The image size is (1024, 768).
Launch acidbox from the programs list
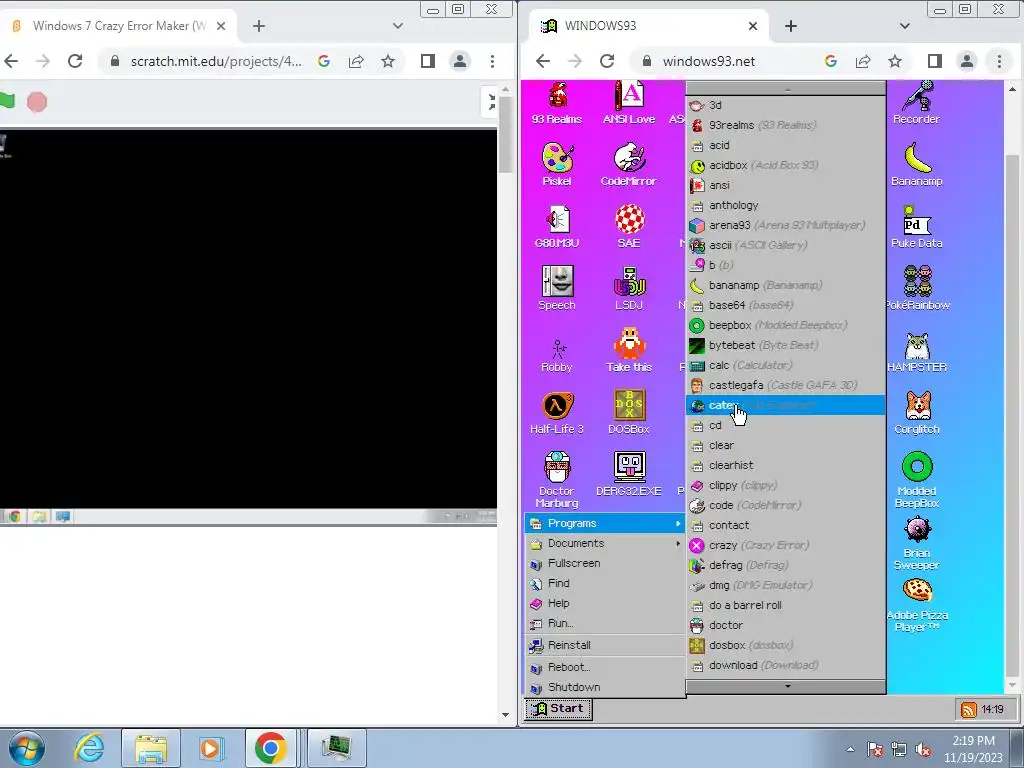tap(786, 165)
